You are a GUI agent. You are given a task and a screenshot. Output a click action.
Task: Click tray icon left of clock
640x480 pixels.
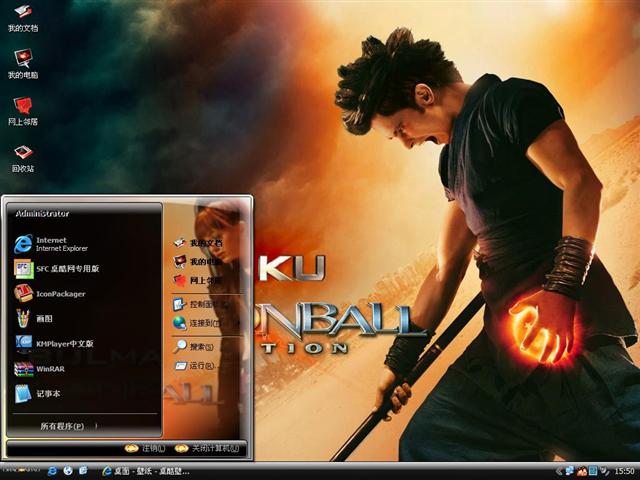(604, 471)
